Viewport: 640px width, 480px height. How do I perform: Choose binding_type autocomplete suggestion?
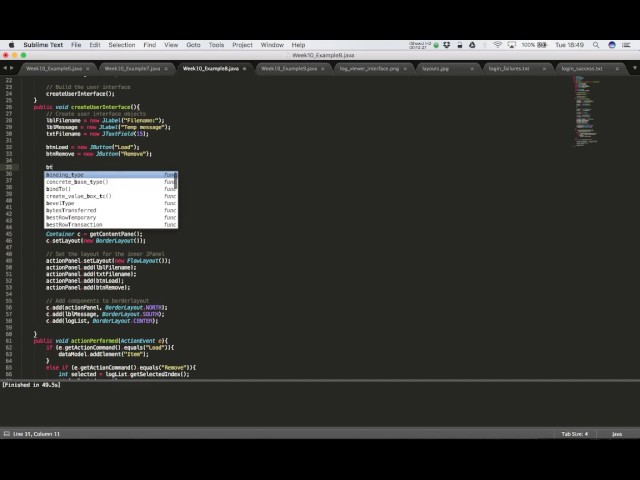coord(109,175)
